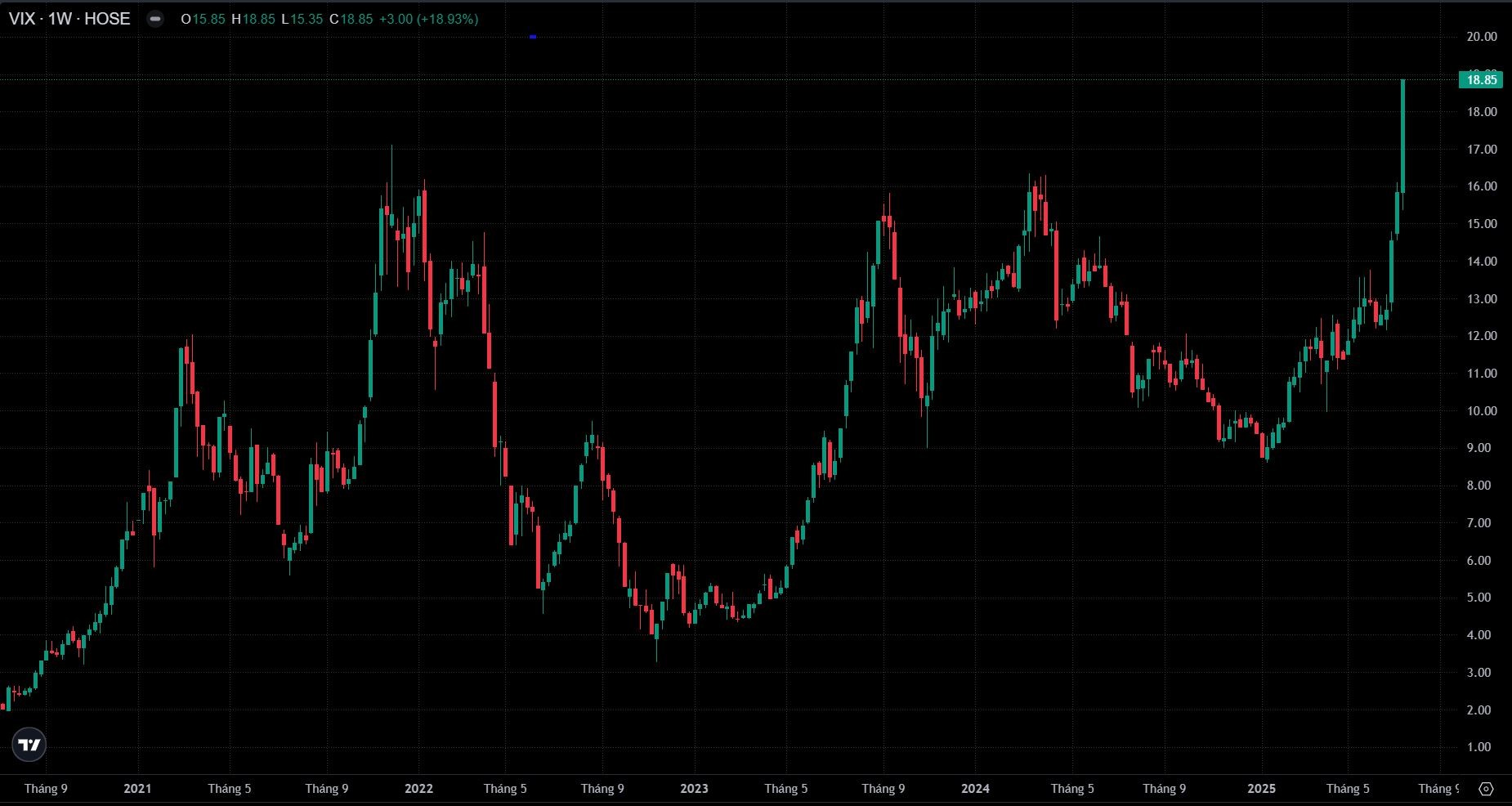The image size is (1512, 806).
Task: Click the 10.00 level on price axis
Action: 1481,411
